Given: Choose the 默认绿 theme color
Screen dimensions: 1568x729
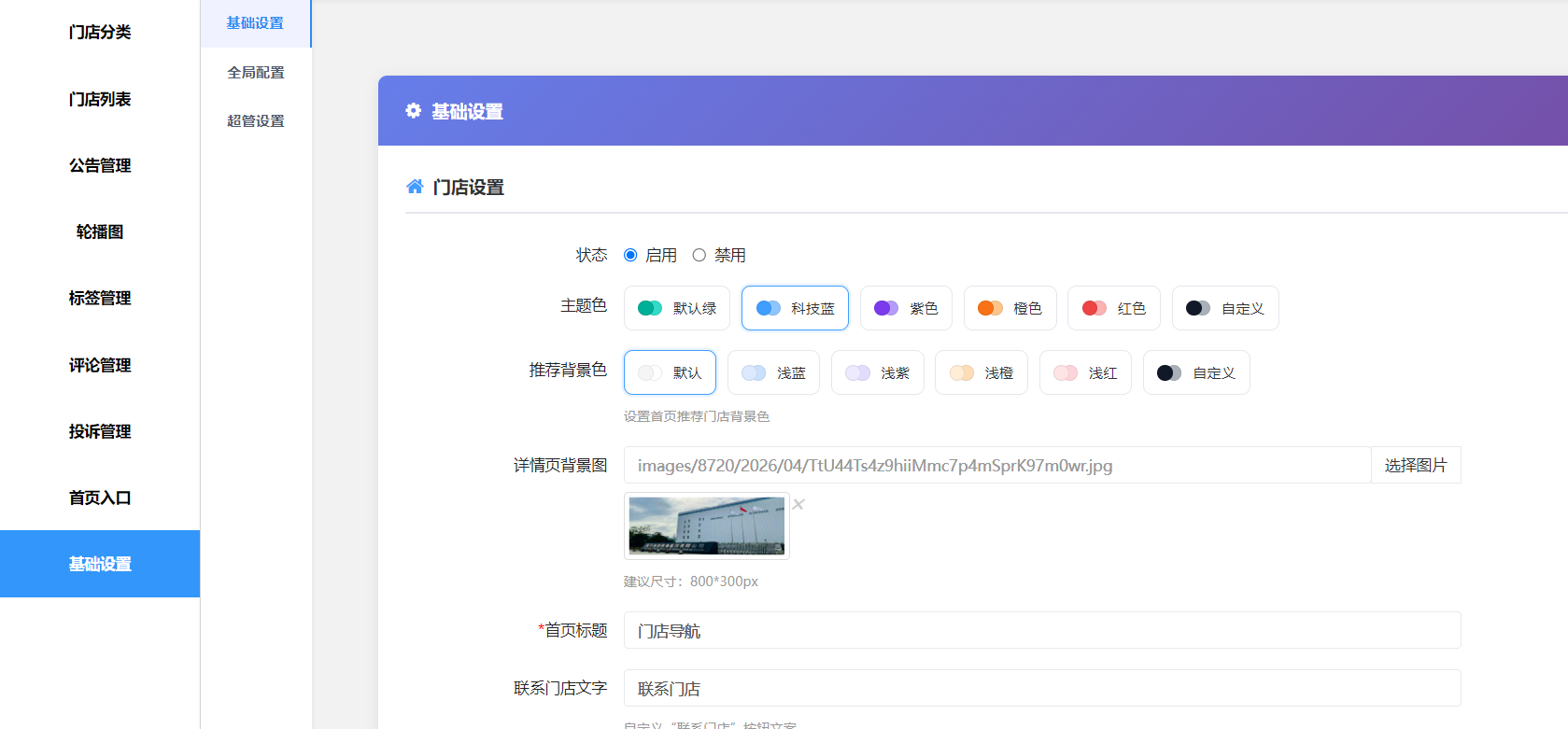Looking at the screenshot, I should click(677, 308).
